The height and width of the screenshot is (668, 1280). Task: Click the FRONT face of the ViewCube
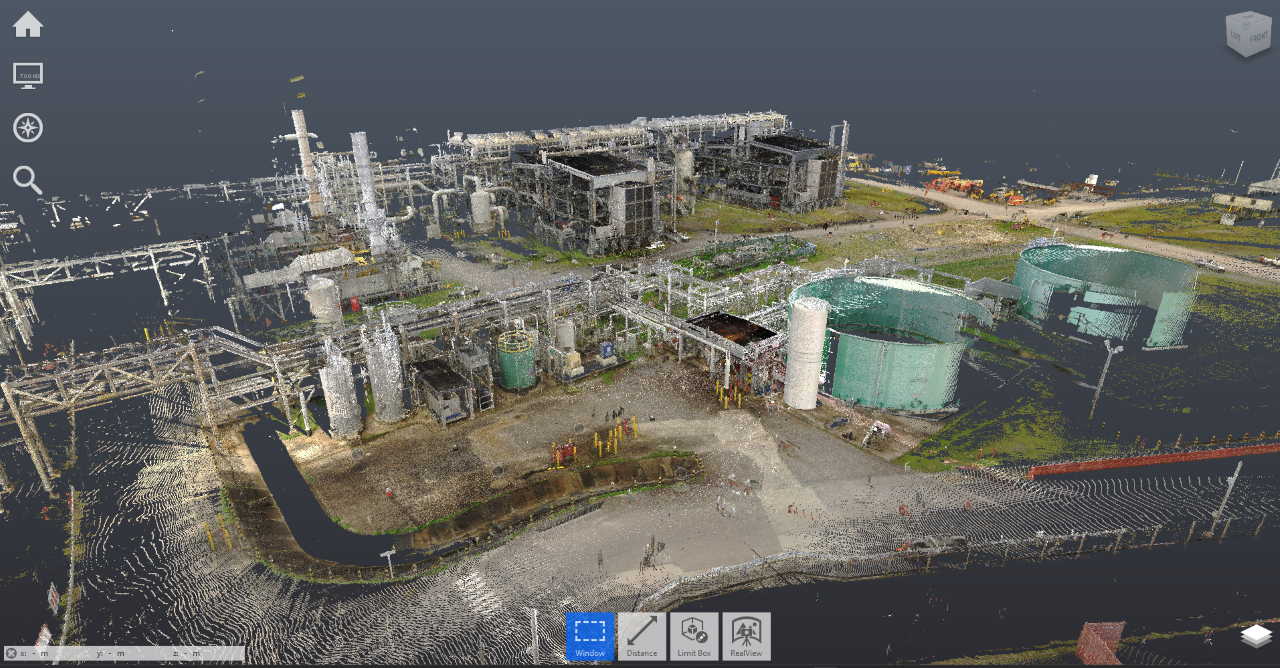click(x=1259, y=39)
